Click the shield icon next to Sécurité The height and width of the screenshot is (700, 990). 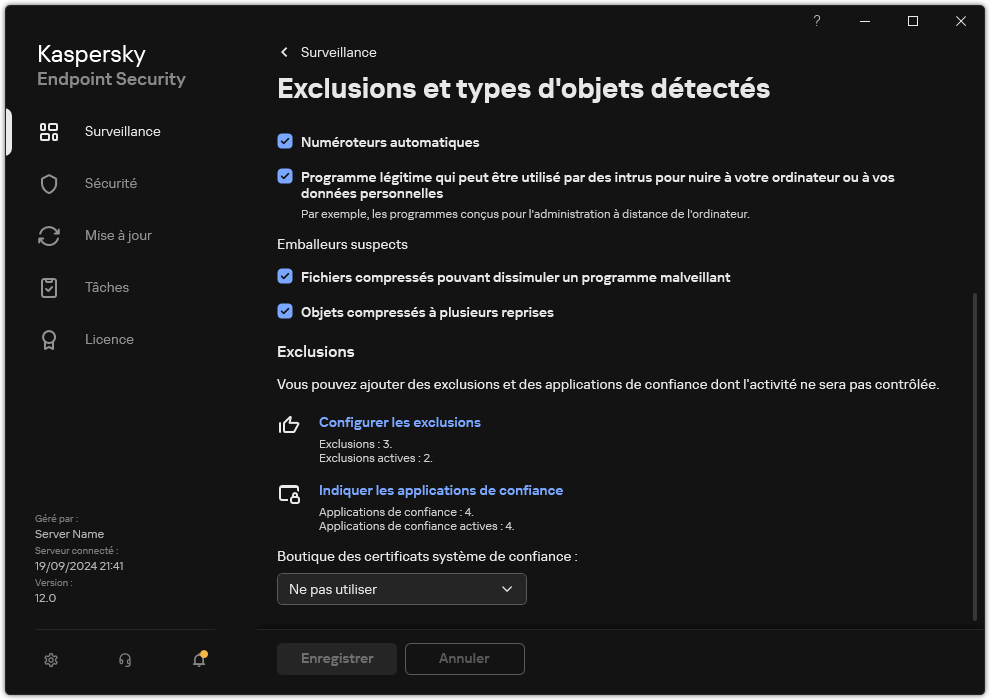tap(48, 183)
